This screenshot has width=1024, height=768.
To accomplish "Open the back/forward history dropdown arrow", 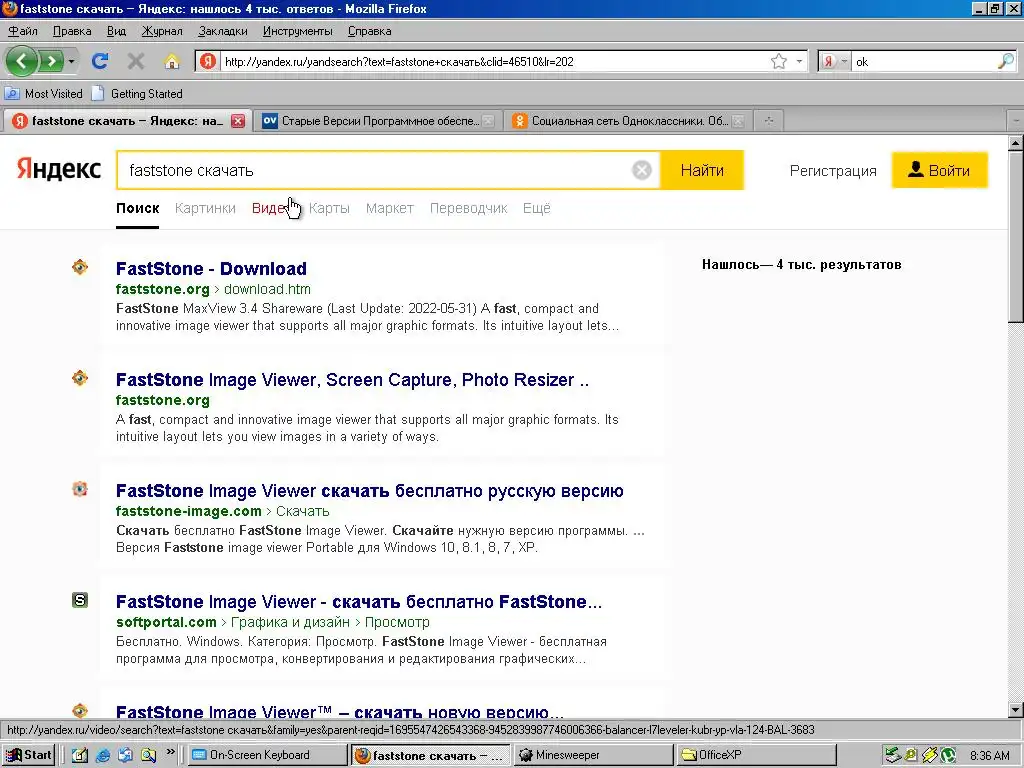I will (x=71, y=62).
